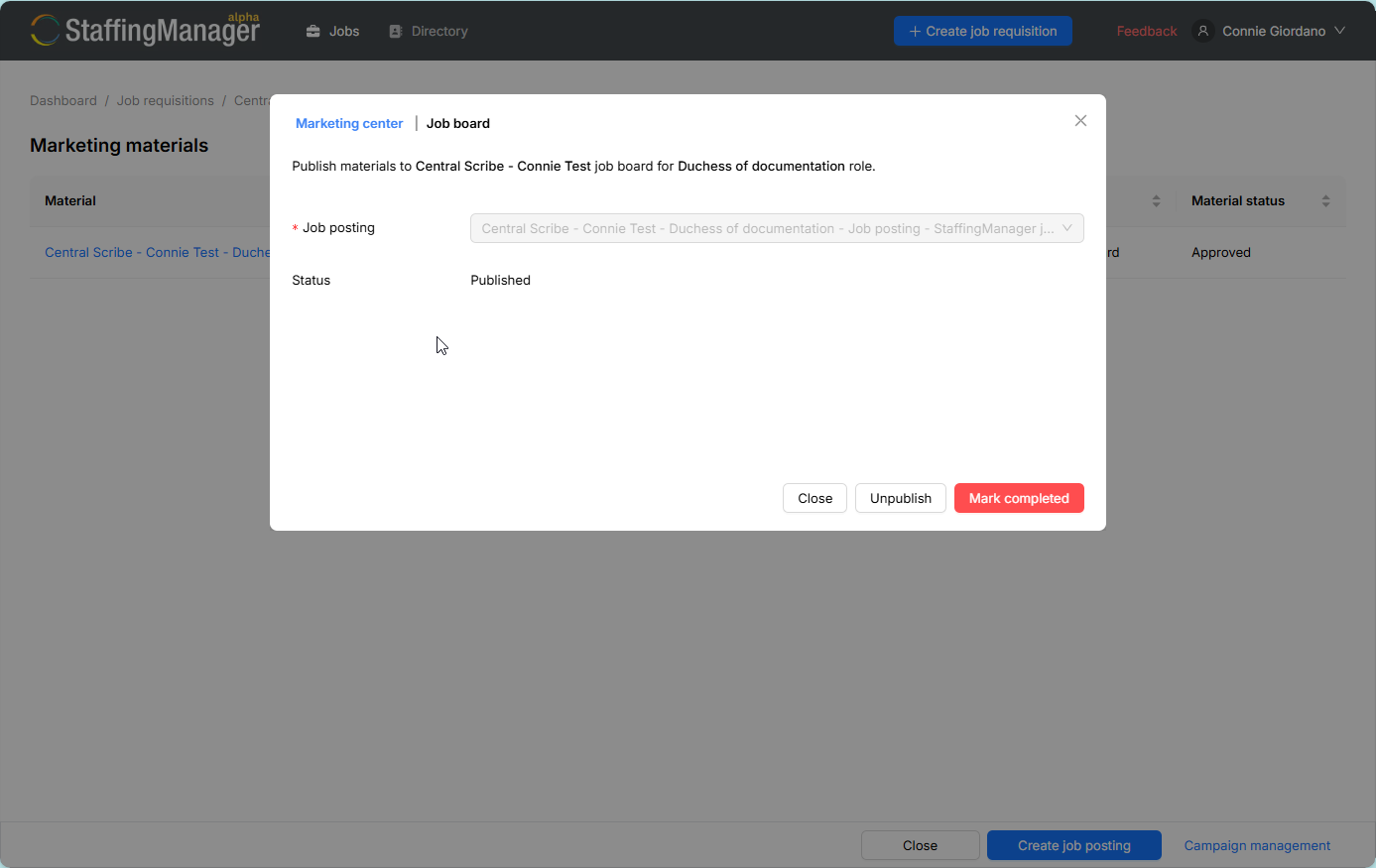Image resolution: width=1376 pixels, height=868 pixels.
Task: Go to Job requisitions breadcrumb
Action: (166, 100)
